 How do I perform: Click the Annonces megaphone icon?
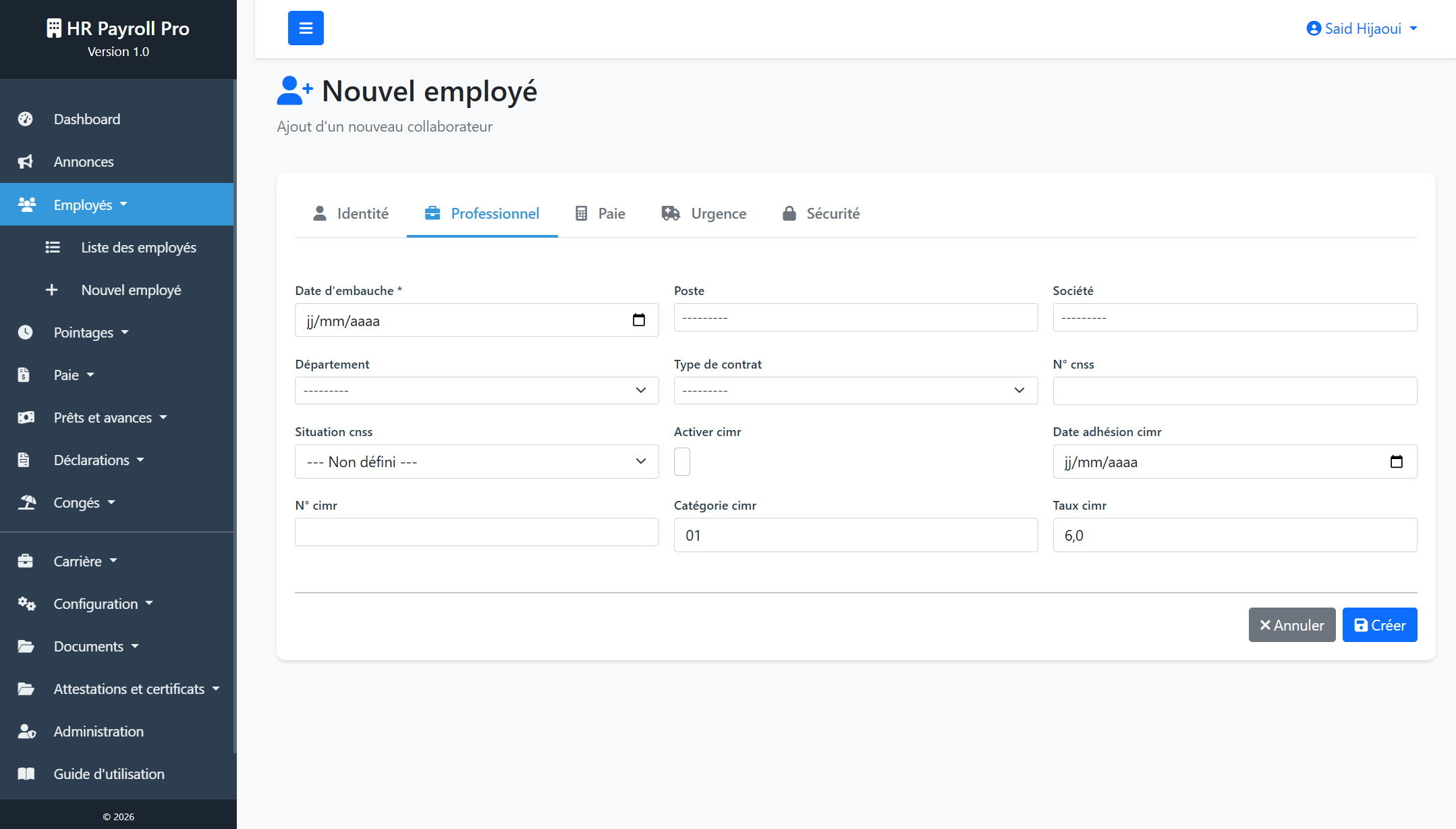tap(26, 162)
